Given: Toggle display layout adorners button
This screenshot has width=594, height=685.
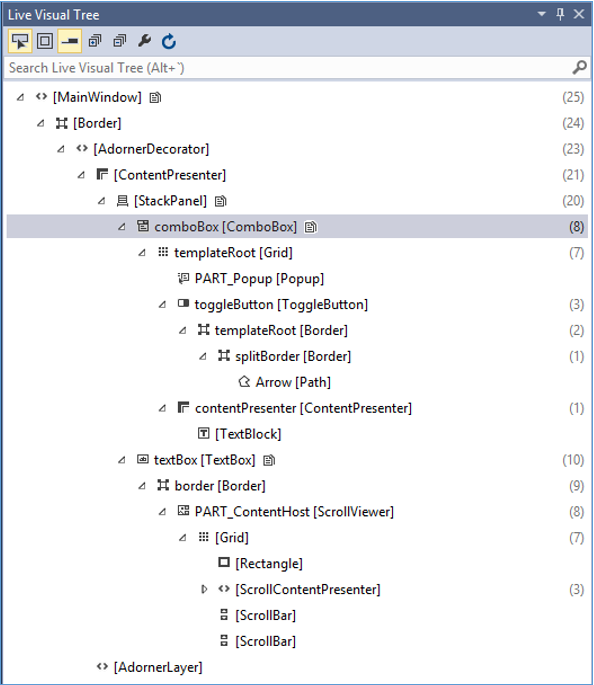Looking at the screenshot, I should pos(45,42).
